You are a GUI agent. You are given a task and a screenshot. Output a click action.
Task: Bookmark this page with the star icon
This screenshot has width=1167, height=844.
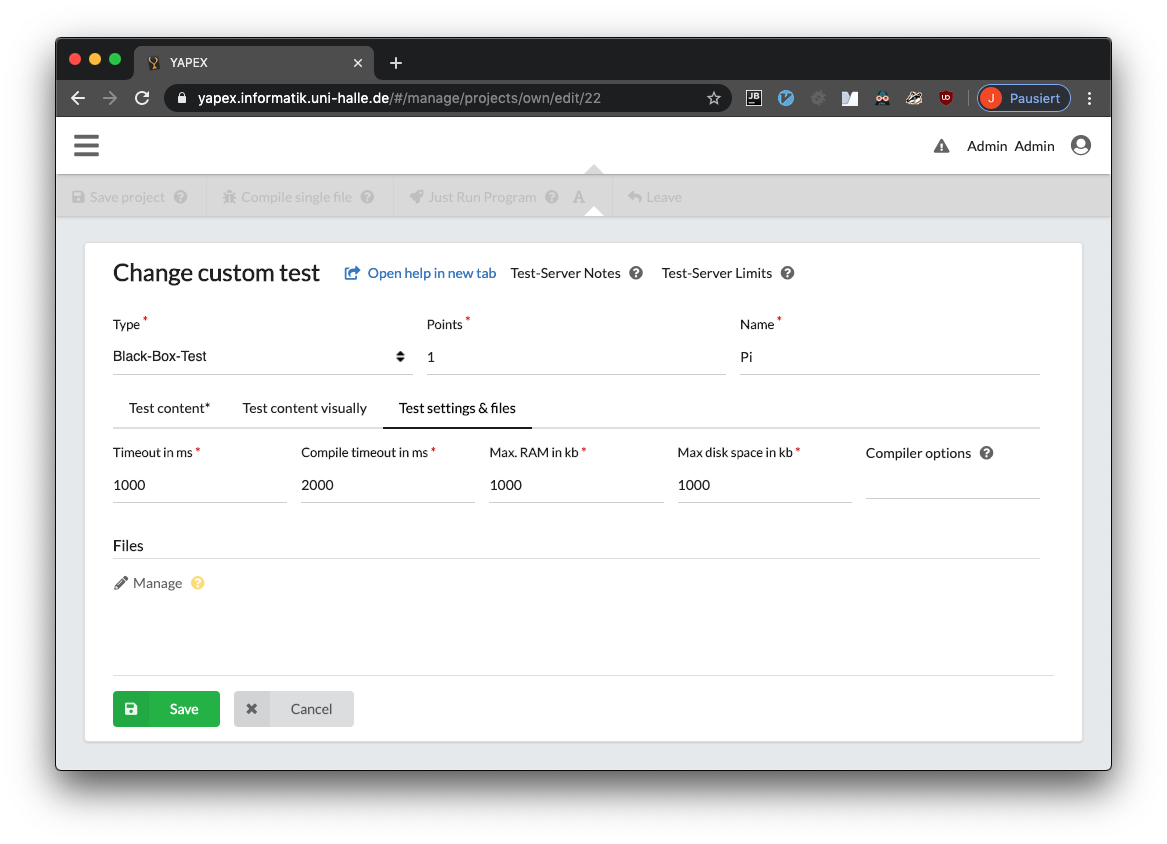[x=713, y=98]
